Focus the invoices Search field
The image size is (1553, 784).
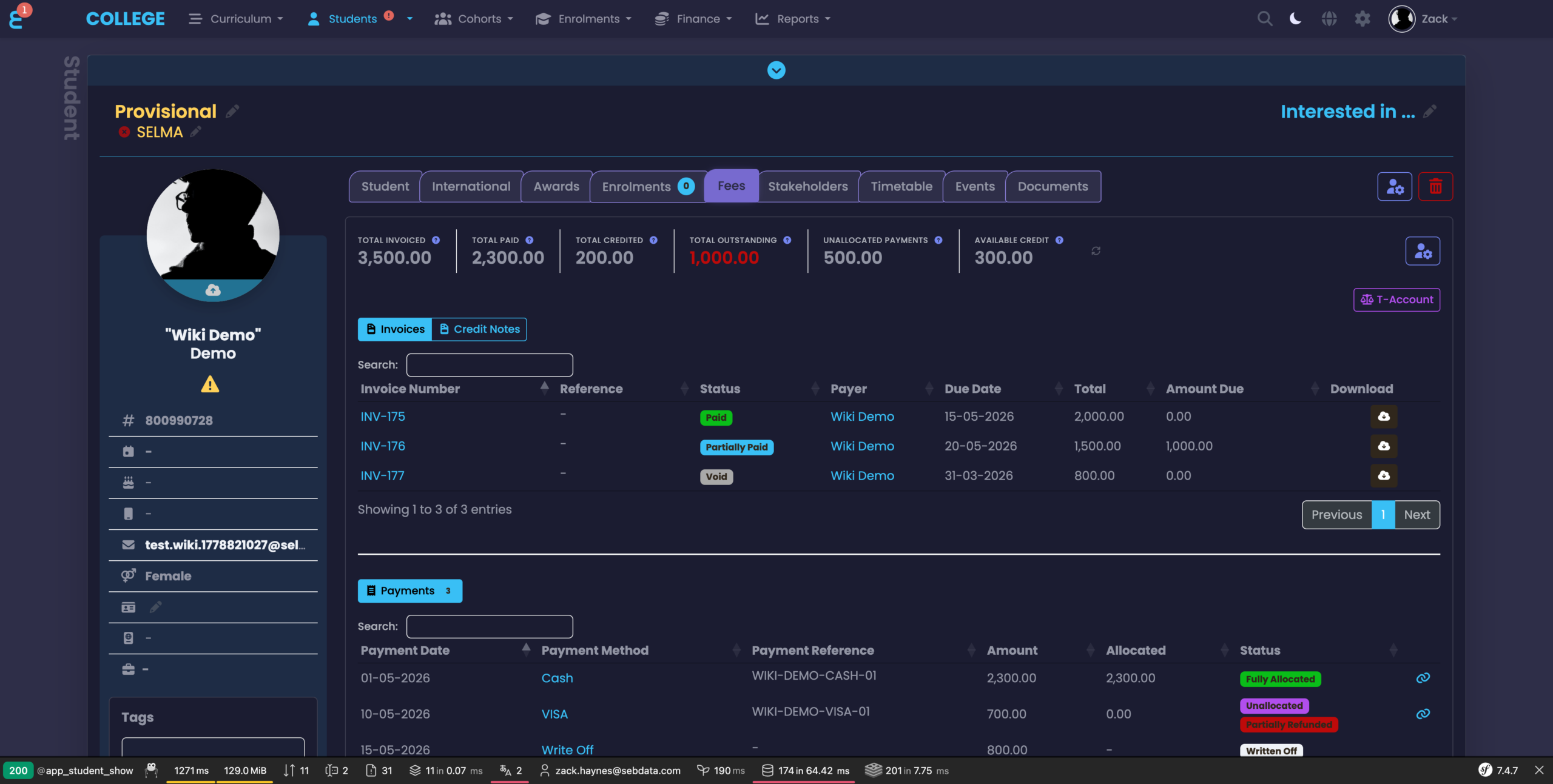coord(490,365)
